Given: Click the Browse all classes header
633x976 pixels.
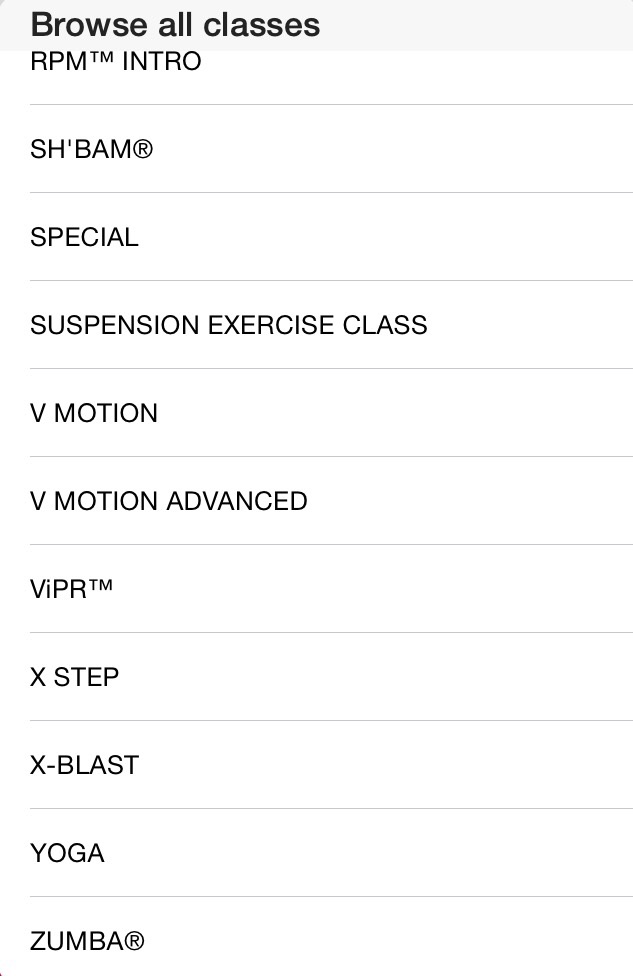Looking at the screenshot, I should 175,25.
